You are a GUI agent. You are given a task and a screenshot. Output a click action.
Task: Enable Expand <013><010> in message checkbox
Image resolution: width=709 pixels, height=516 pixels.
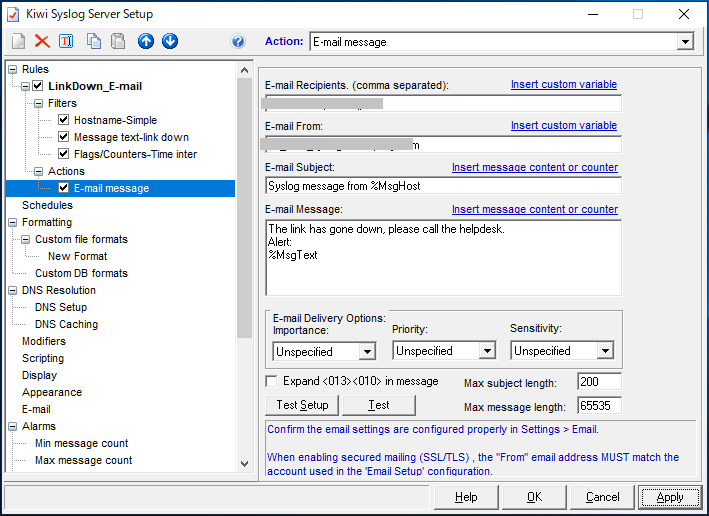(271, 381)
